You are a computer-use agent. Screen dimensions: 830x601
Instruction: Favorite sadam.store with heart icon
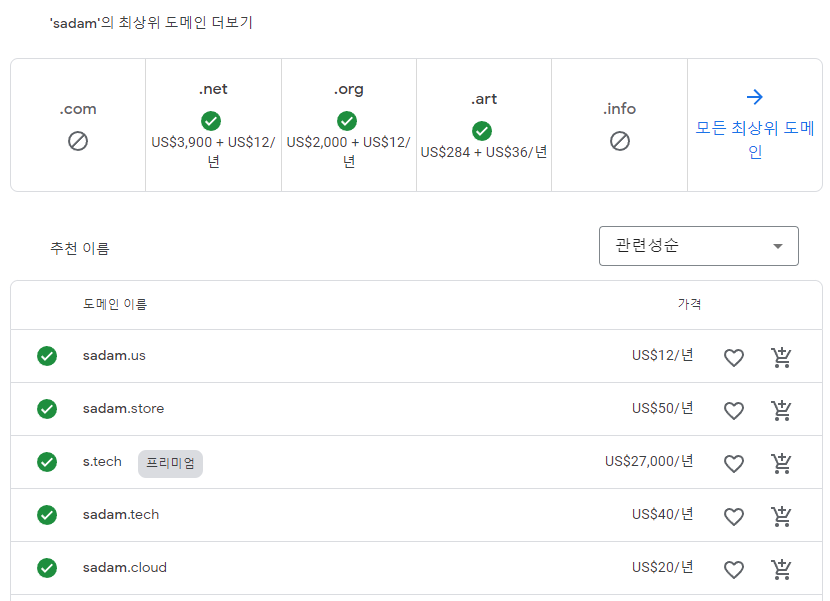point(734,410)
